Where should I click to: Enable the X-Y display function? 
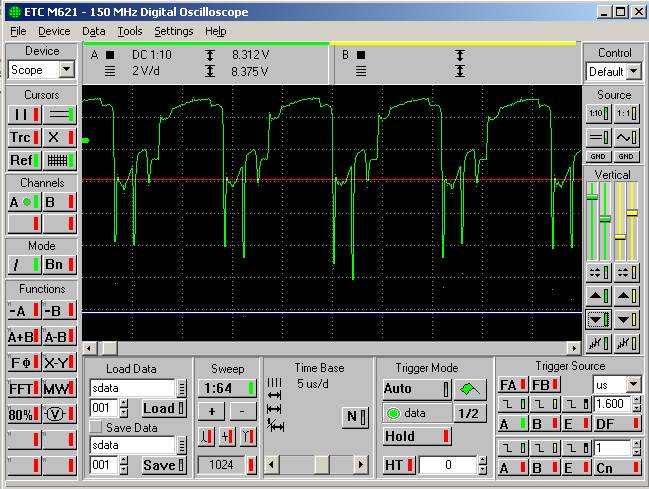59,363
